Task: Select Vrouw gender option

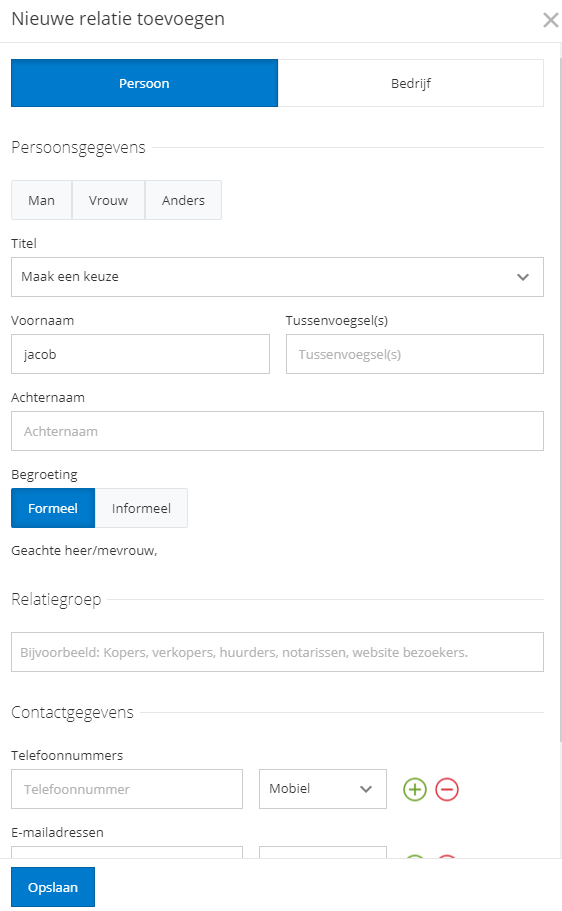Action: pyautogui.click(x=108, y=200)
